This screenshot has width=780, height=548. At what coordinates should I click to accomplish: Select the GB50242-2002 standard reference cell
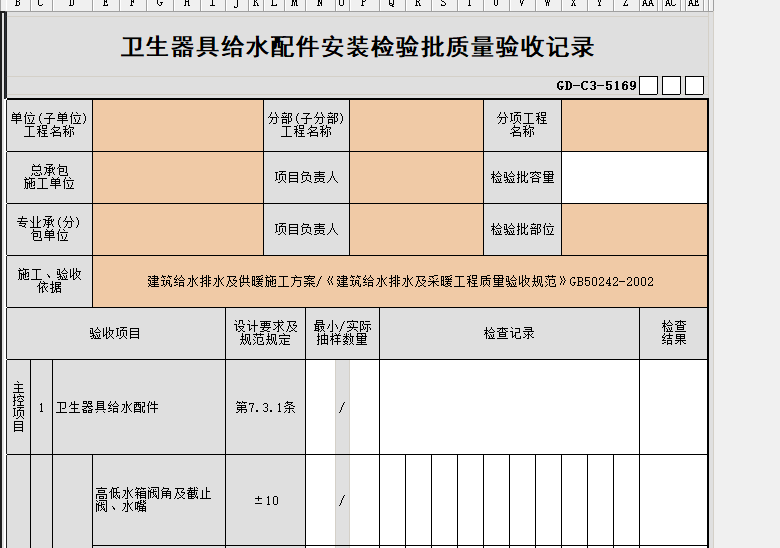400,282
